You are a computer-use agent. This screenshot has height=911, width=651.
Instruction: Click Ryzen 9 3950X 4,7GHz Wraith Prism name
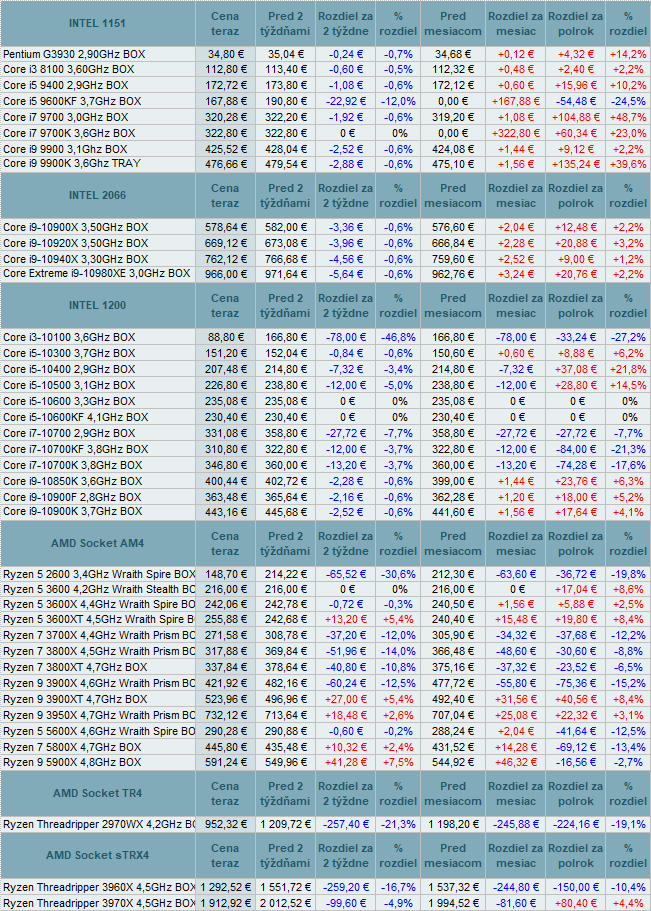[x=99, y=715]
